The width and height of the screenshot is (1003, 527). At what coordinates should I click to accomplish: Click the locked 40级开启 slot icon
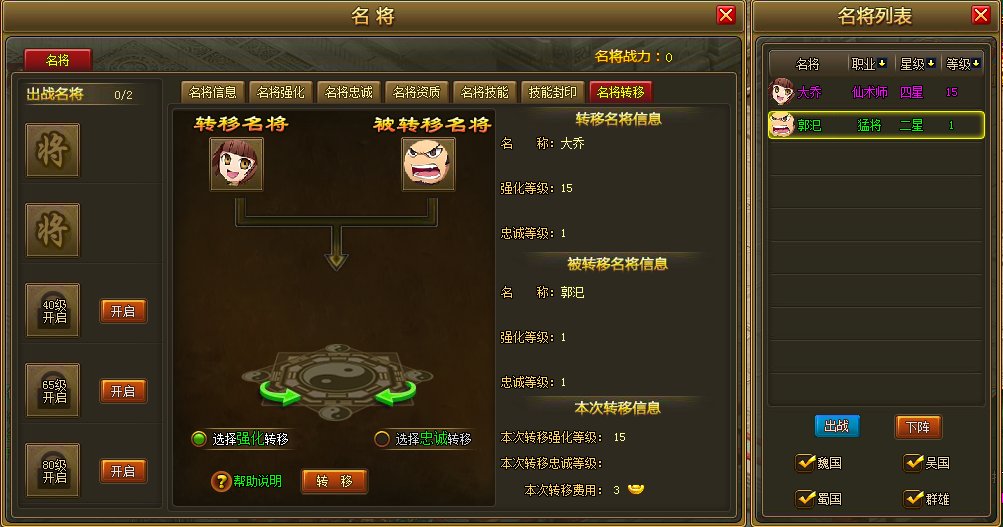(52, 310)
